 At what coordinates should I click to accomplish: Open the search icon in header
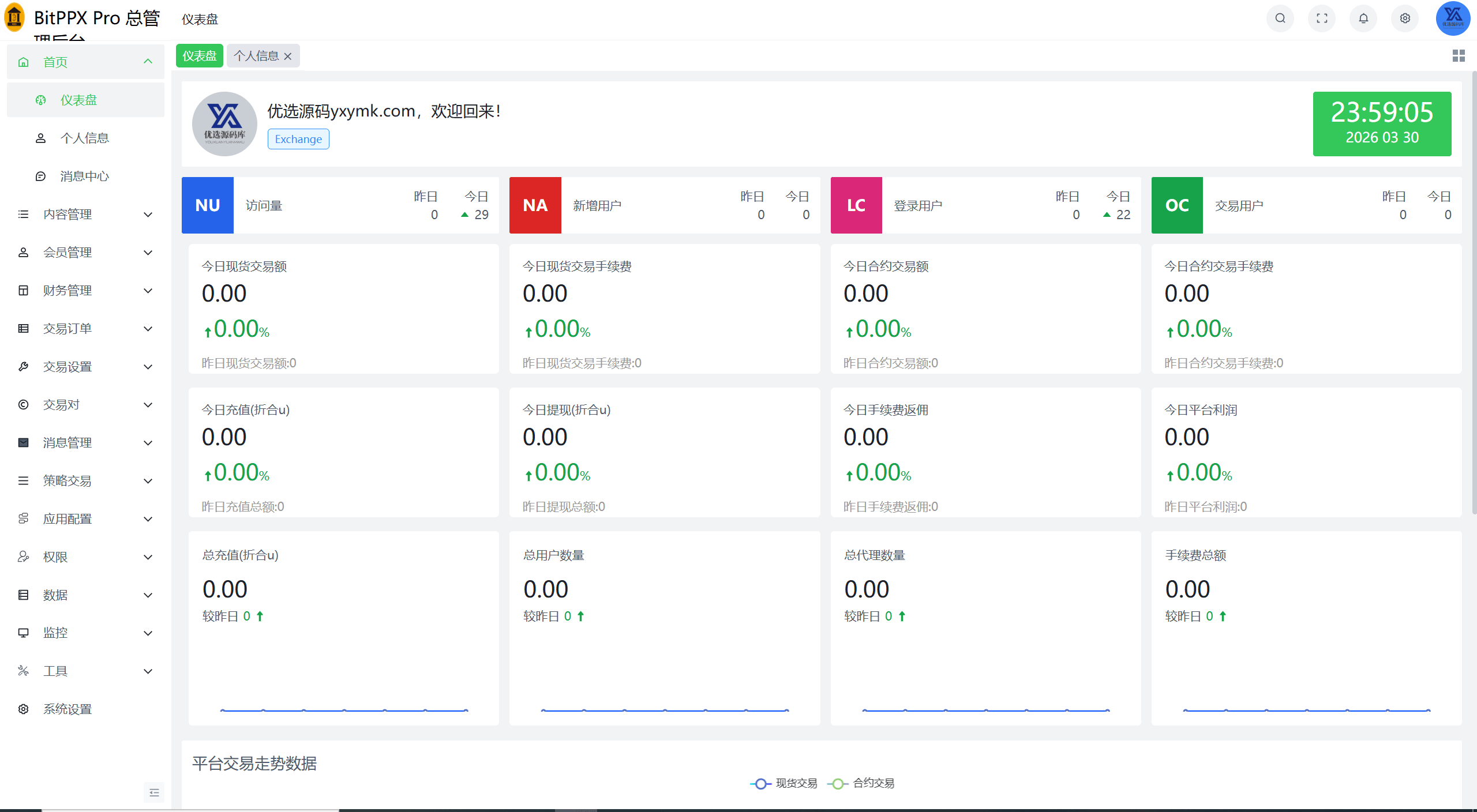coord(1280,18)
